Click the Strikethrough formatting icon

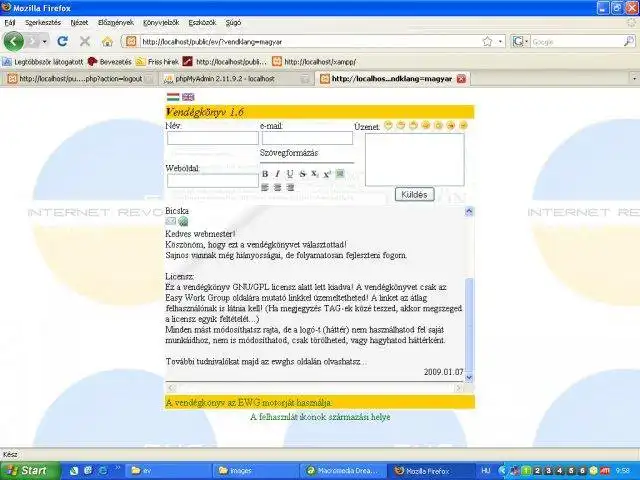(x=302, y=174)
